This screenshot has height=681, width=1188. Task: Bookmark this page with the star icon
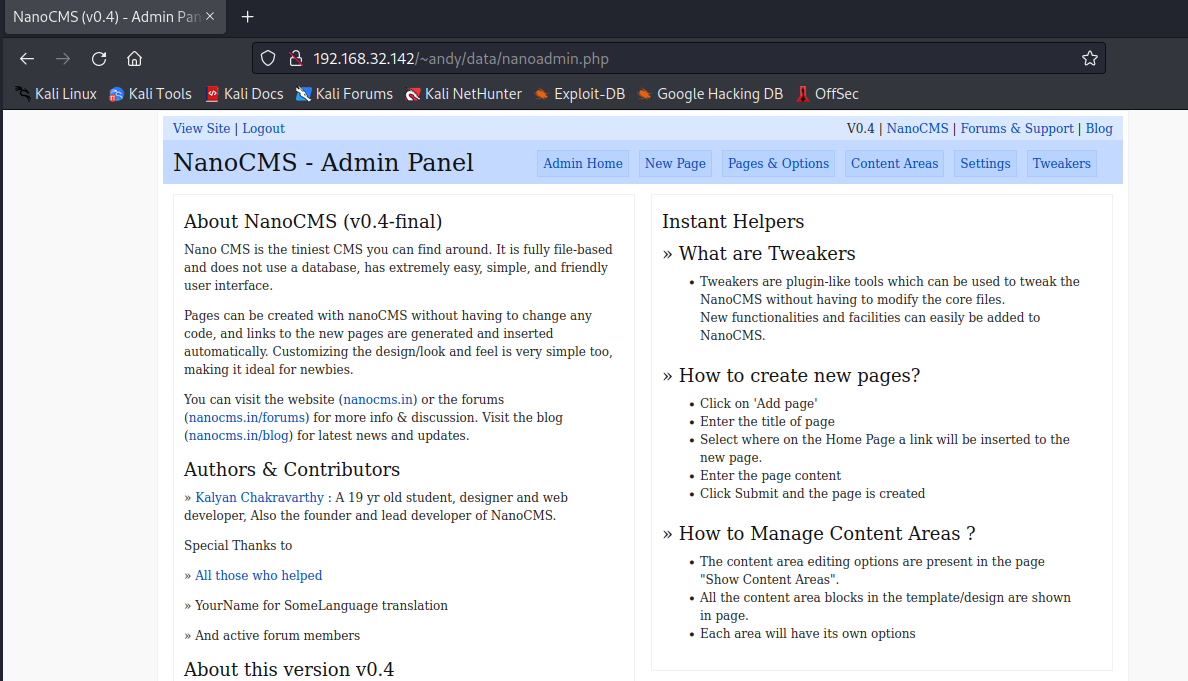click(1090, 58)
